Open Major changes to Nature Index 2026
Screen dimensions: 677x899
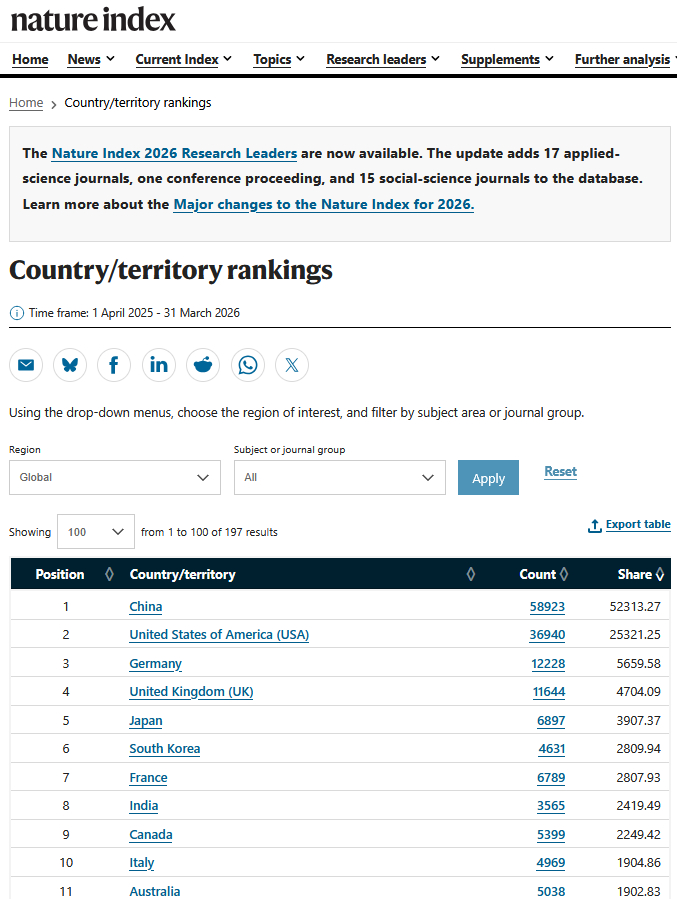pos(324,205)
